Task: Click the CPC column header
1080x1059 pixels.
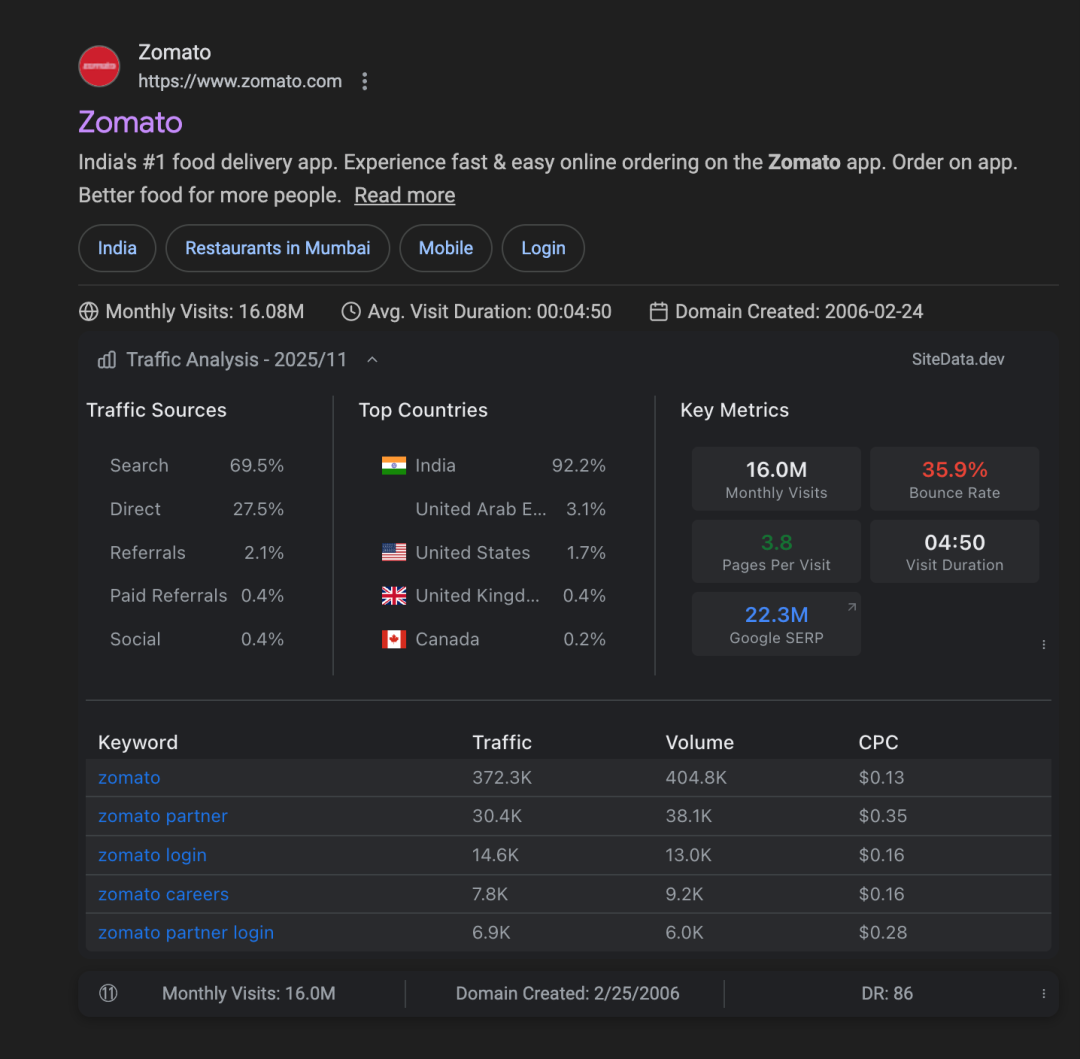Action: 878,742
